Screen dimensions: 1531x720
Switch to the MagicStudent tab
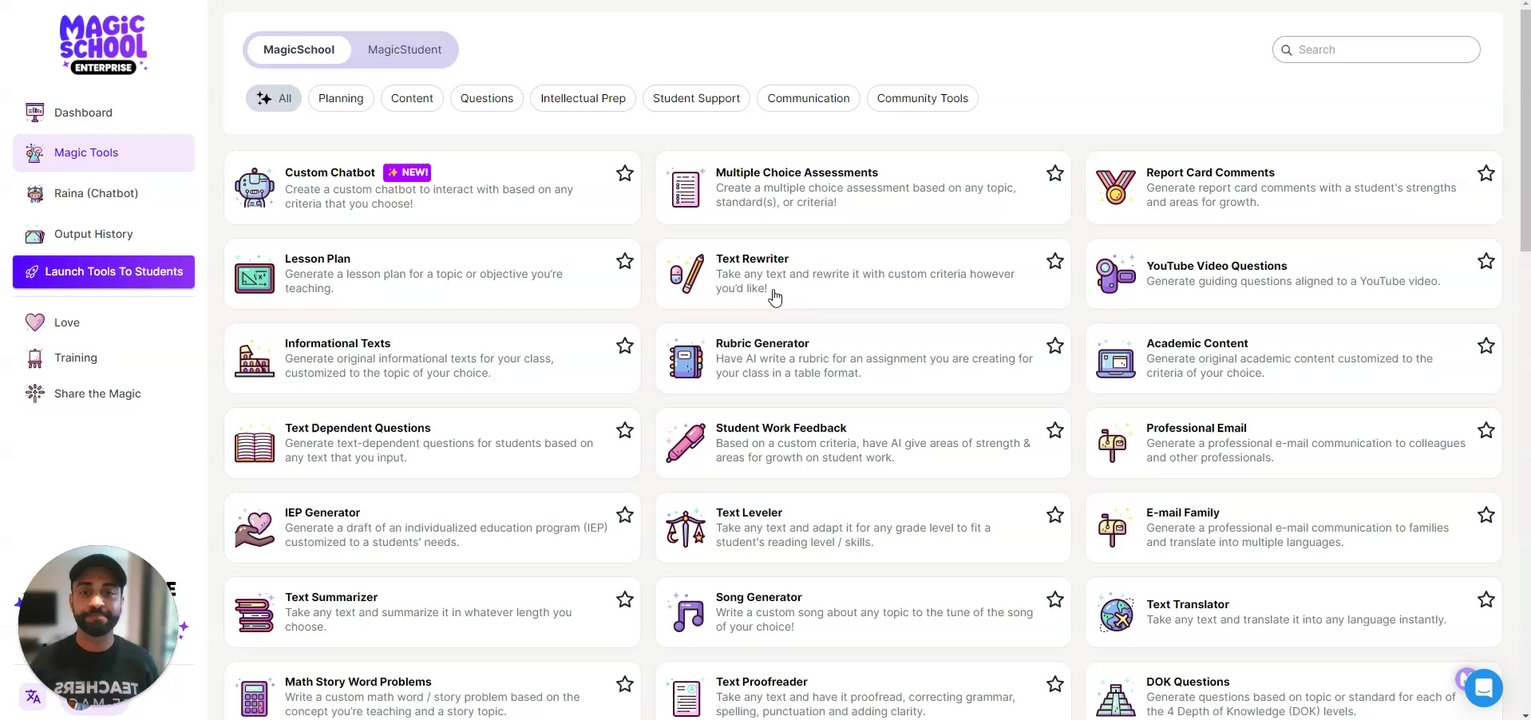(404, 49)
